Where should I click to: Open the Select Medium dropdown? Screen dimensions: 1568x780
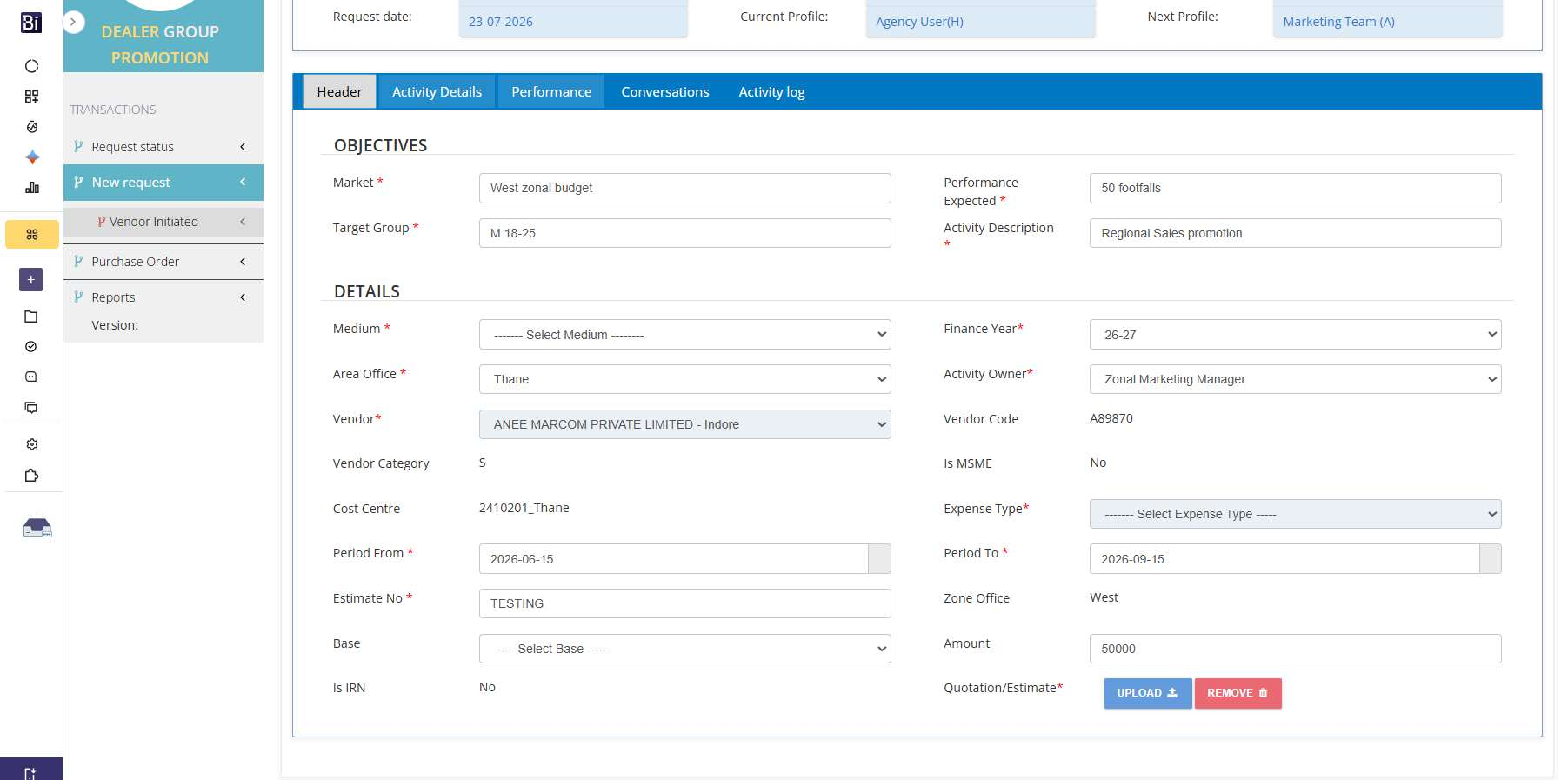tap(684, 335)
